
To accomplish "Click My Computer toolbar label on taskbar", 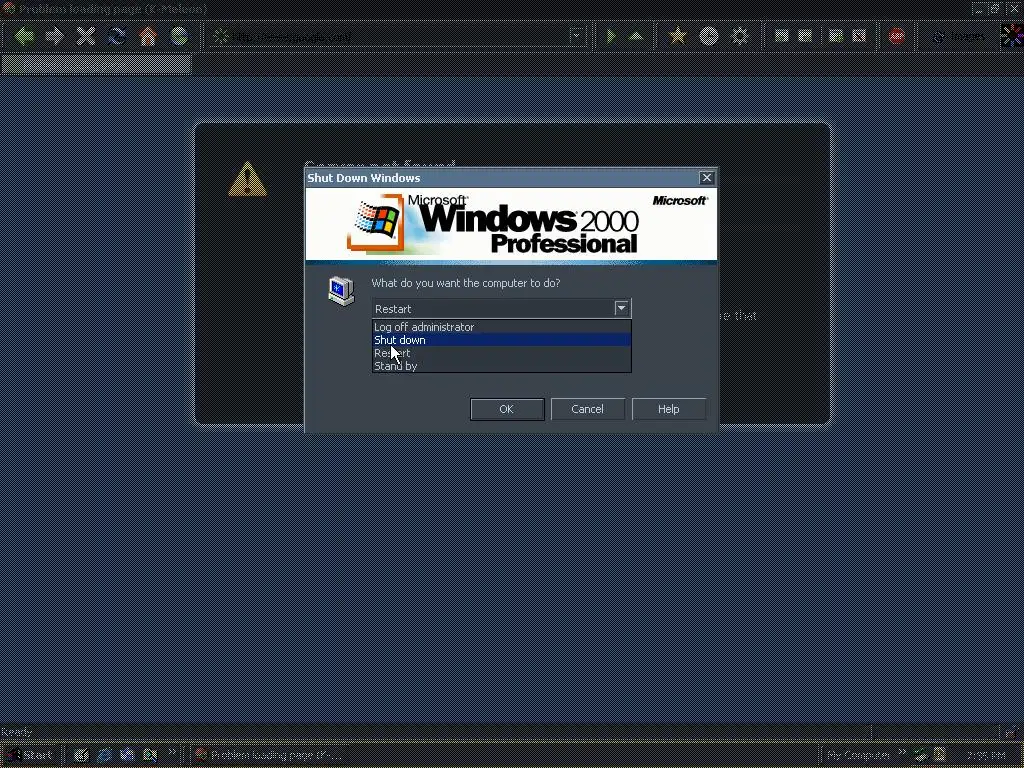I will coord(858,755).
